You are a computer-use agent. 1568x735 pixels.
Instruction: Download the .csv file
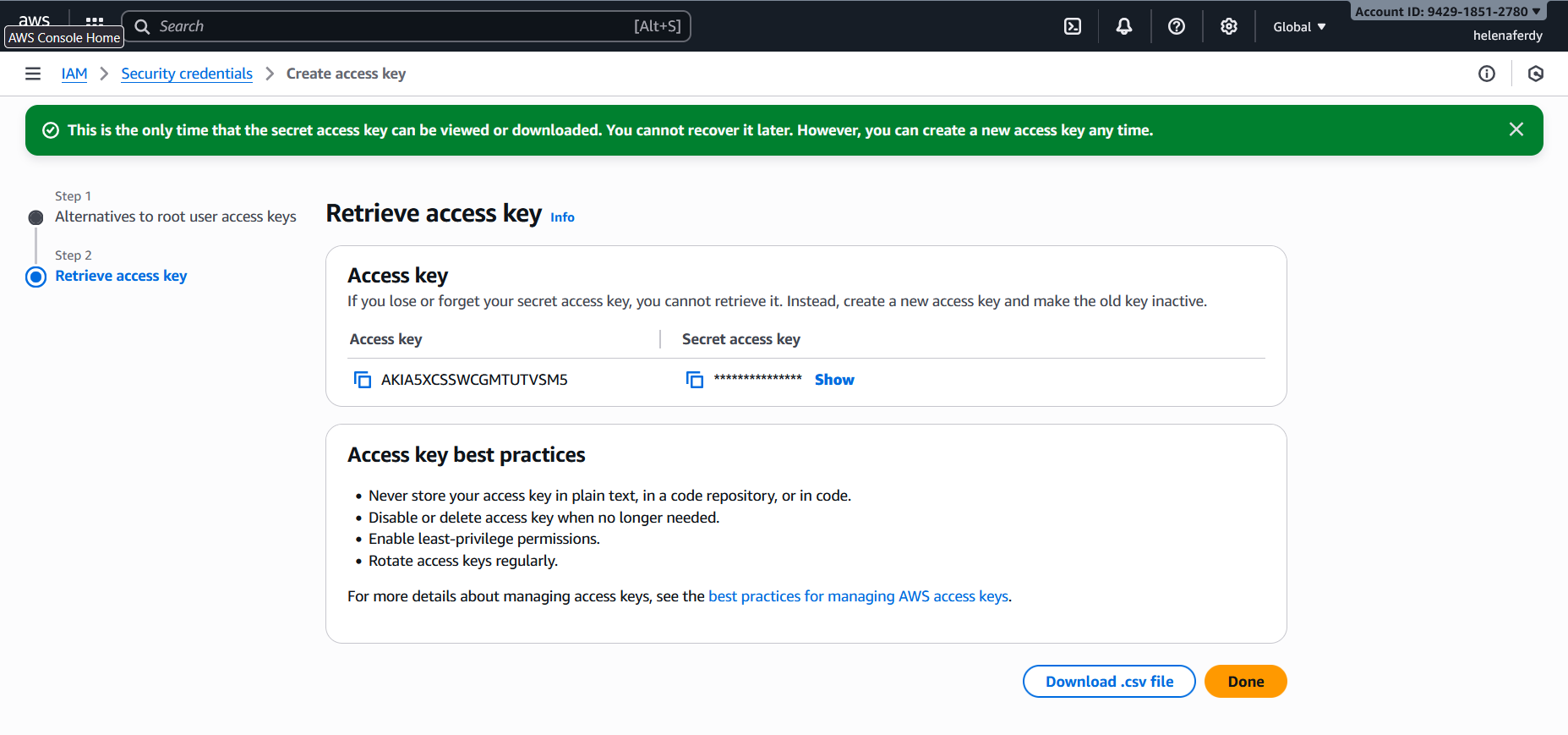pos(1109,682)
